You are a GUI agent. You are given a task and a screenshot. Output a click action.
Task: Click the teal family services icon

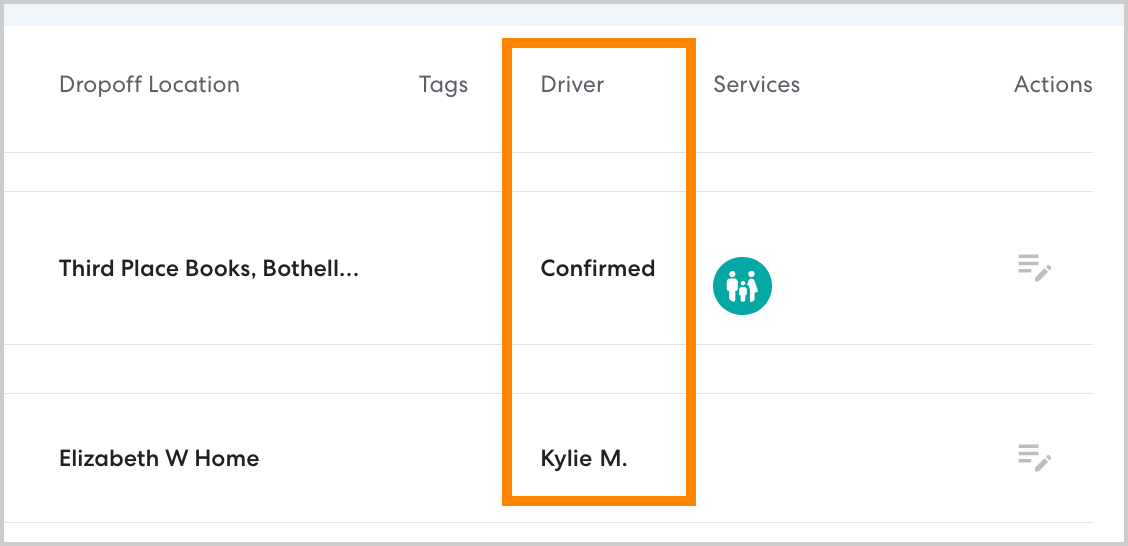tap(742, 285)
